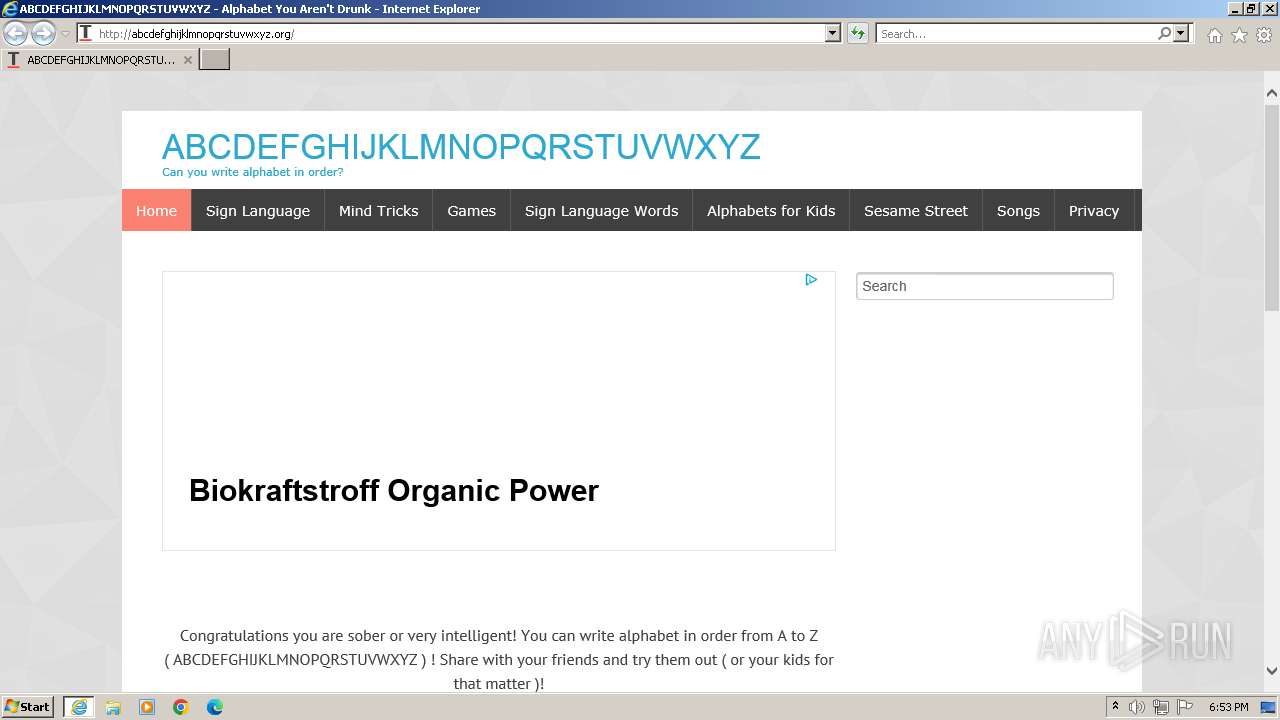The width and height of the screenshot is (1280, 720).
Task: Open the Sign Language Words menu item
Action: (601, 210)
